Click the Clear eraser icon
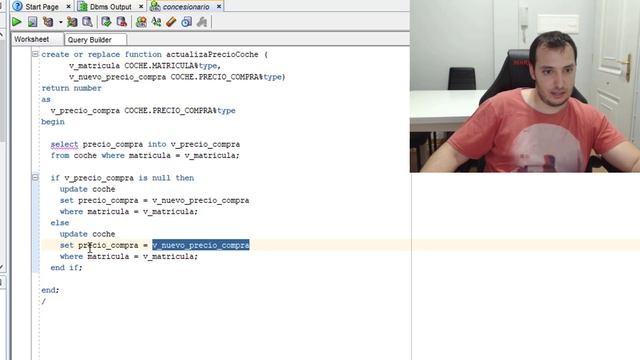This screenshot has width=640, height=360. [171, 22]
